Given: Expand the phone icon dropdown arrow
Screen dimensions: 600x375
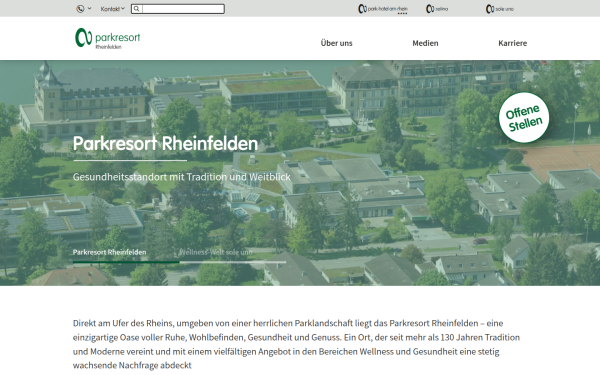Looking at the screenshot, I should 90,8.
